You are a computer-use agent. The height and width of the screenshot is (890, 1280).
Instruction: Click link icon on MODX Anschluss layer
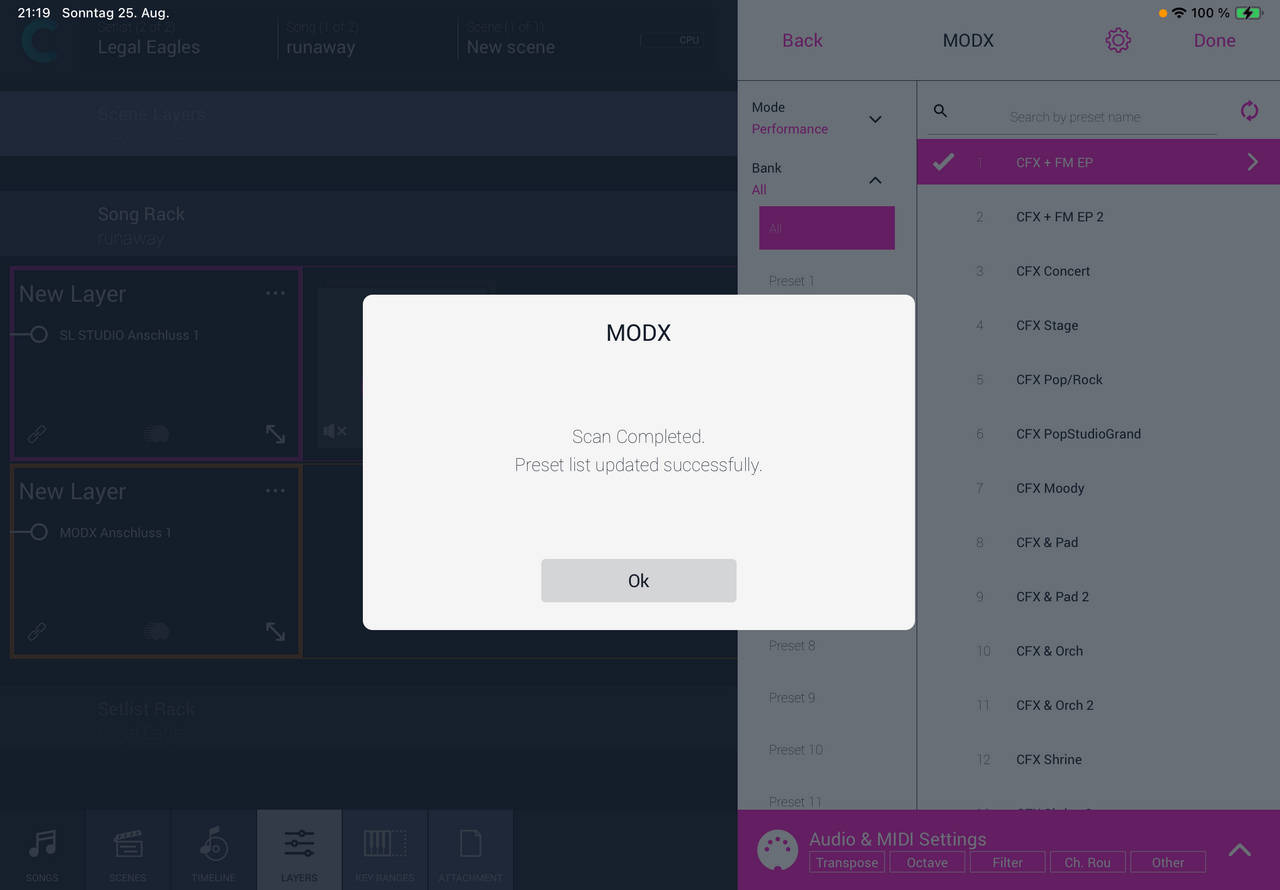point(36,632)
